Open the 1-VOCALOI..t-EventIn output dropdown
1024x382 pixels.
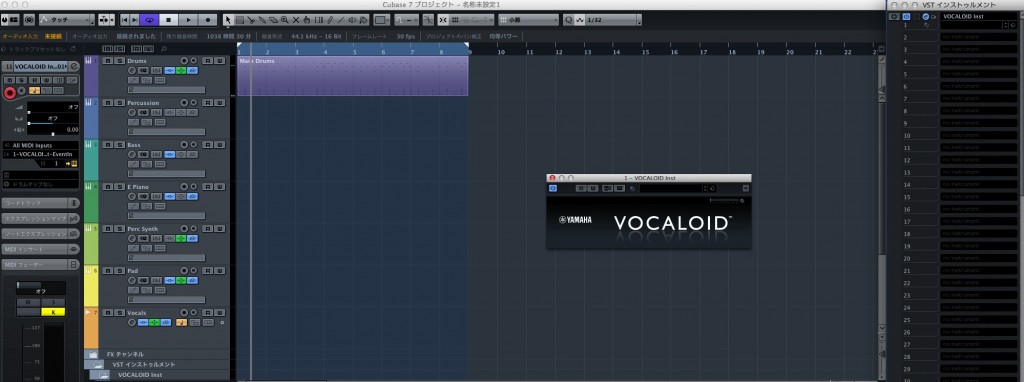click(40, 154)
